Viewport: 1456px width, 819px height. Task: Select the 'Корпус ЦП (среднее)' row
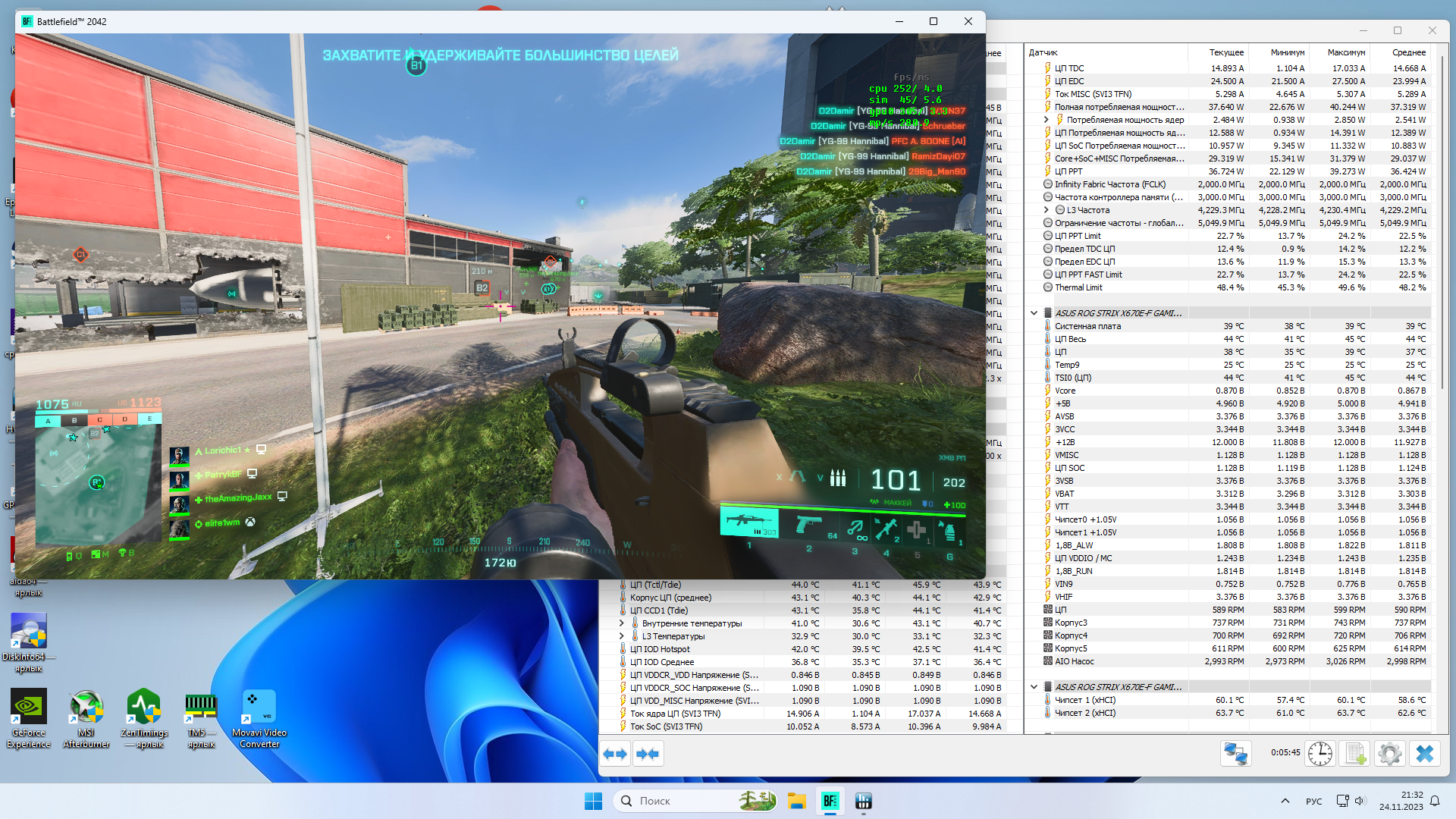[802, 598]
